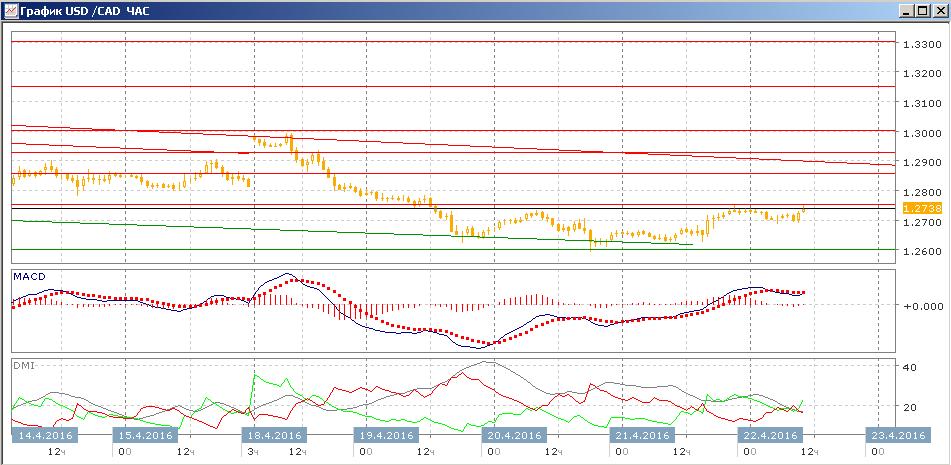The width and height of the screenshot is (951, 465).
Task: Click the chart window title bar icon
Action: coord(10,10)
